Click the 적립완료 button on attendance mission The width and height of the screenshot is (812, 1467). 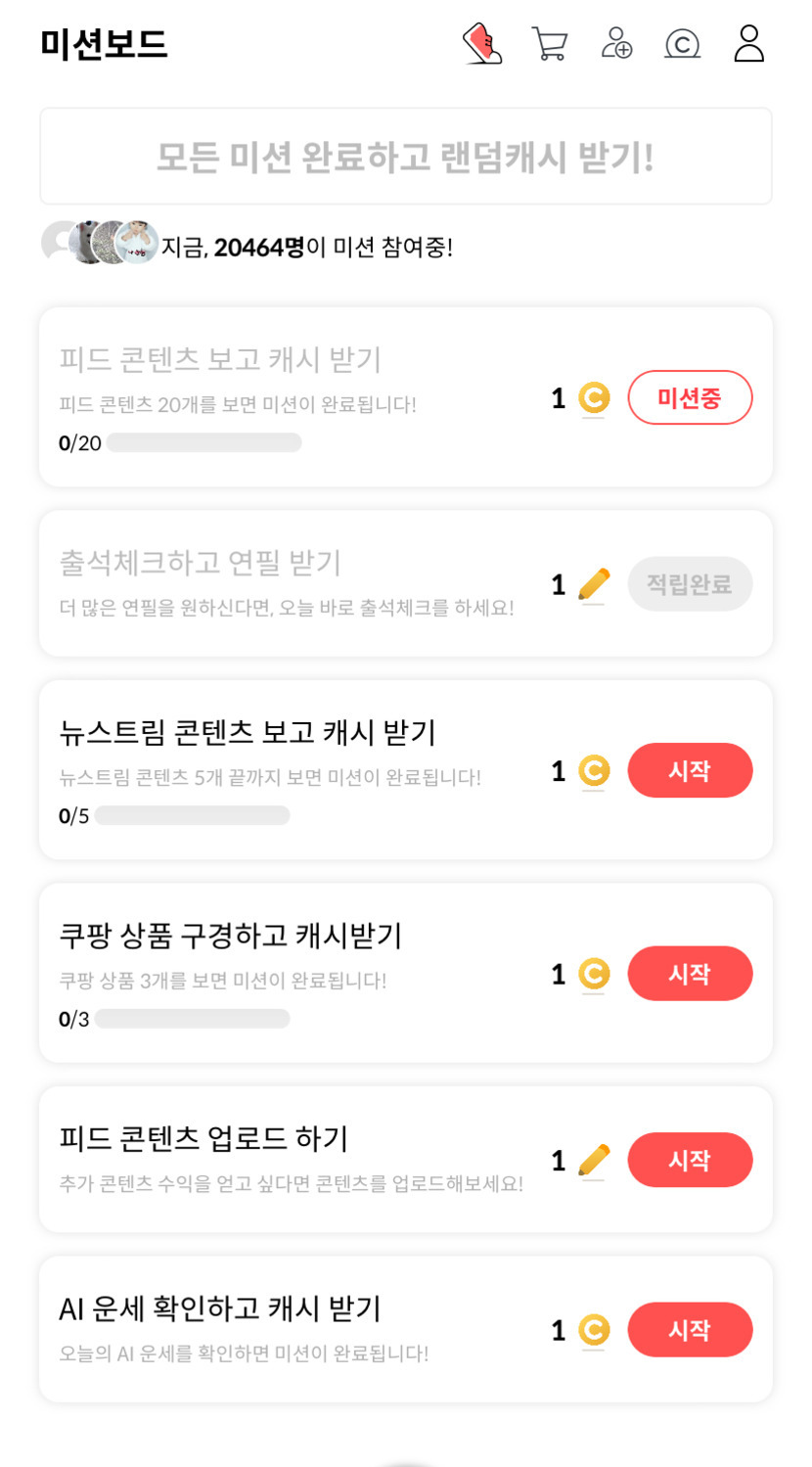coord(690,584)
